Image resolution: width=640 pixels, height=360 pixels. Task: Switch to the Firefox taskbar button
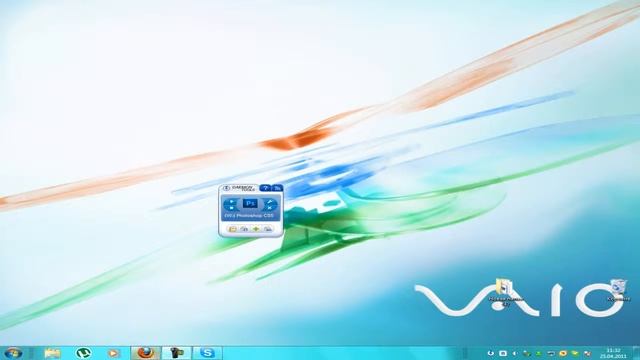[146, 353]
